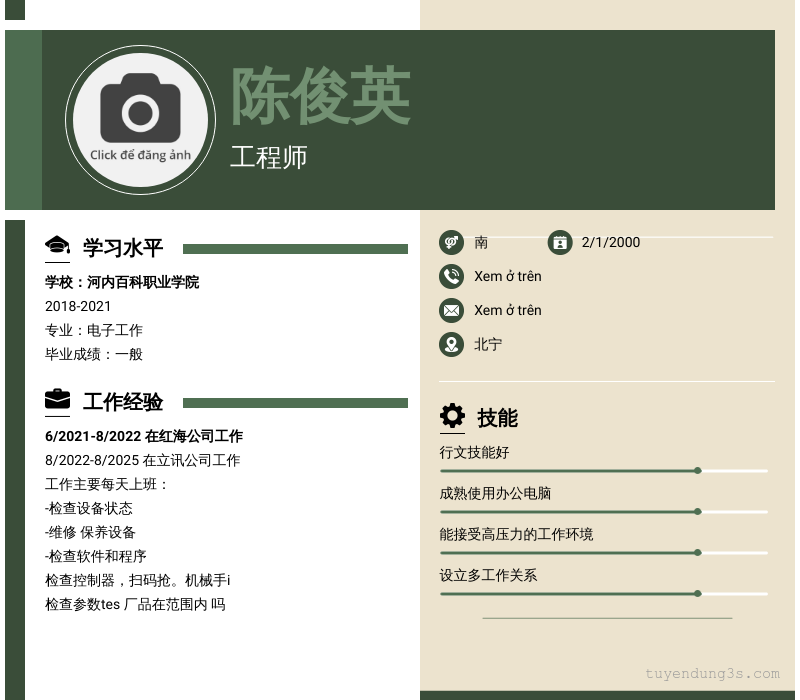Click the 6/2021-8/2022 在红海公司工作 line
The image size is (800, 700).
point(144,436)
